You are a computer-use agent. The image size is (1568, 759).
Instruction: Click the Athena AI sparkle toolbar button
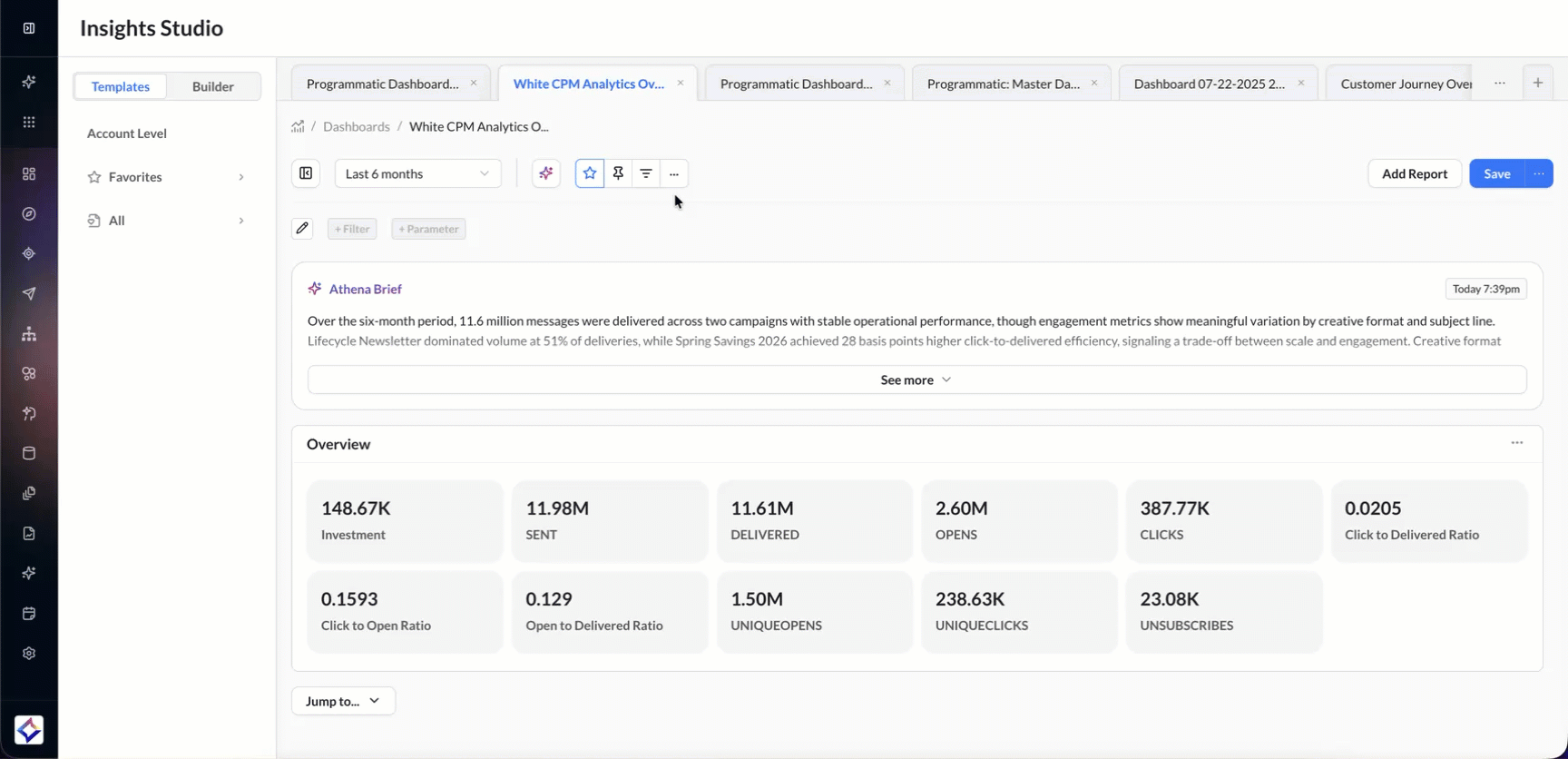(x=546, y=173)
